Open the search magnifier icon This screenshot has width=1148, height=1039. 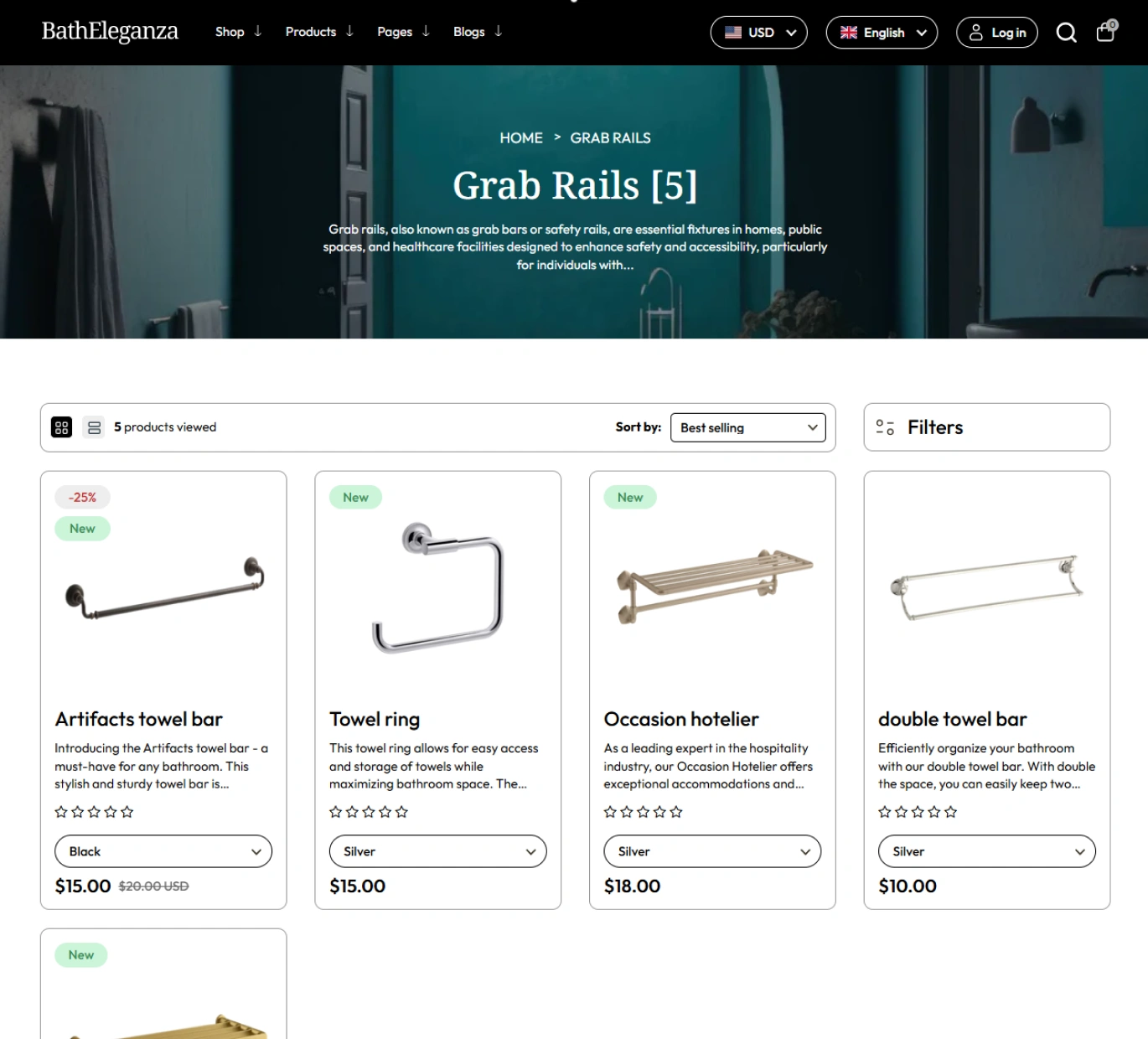(1066, 33)
